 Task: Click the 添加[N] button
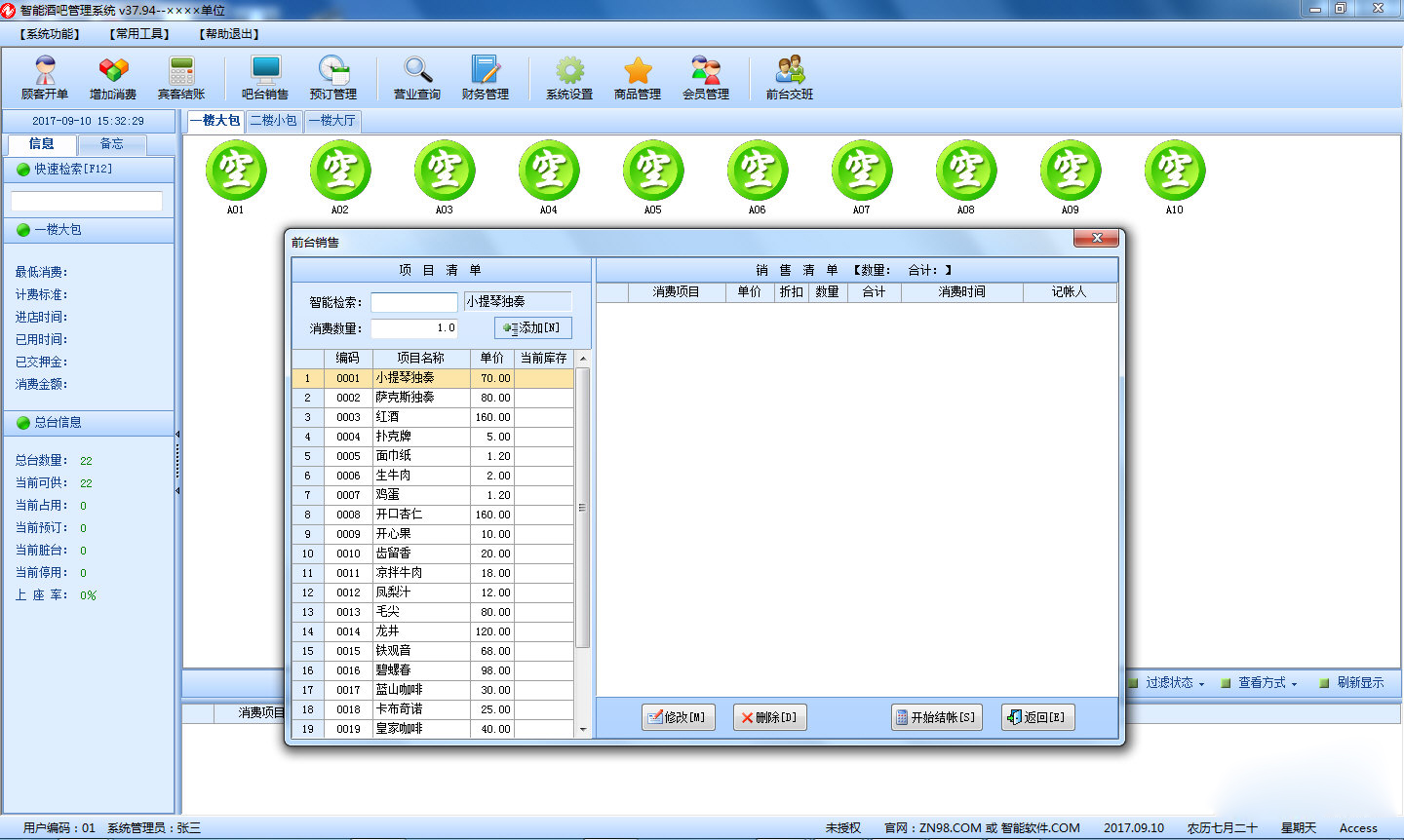pos(533,328)
